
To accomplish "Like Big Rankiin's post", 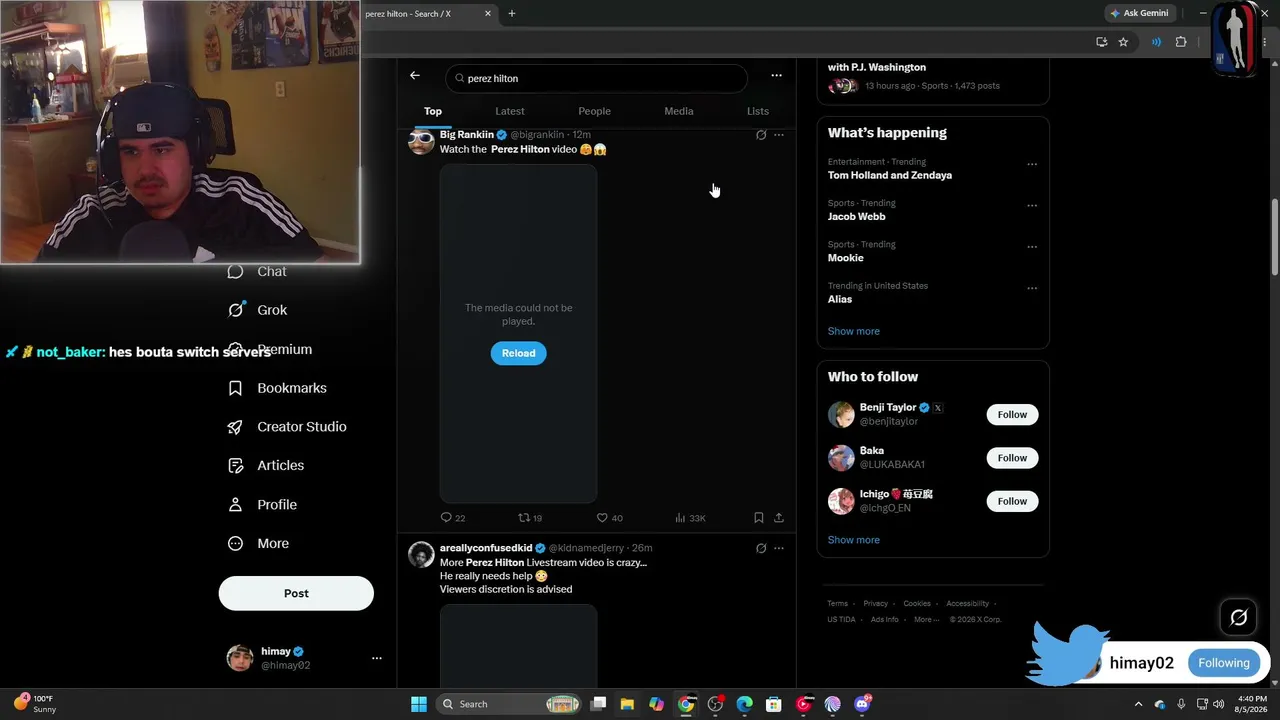I will point(609,518).
